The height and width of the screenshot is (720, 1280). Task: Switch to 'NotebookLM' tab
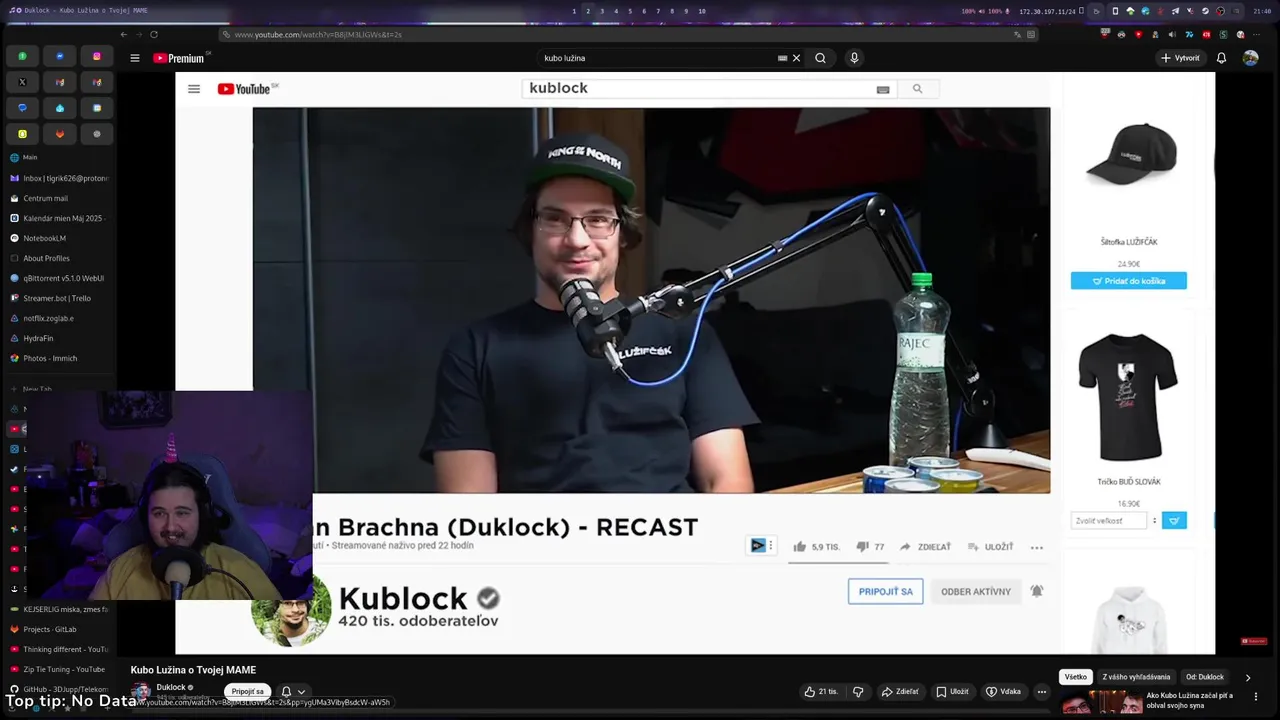pyautogui.click(x=58, y=238)
